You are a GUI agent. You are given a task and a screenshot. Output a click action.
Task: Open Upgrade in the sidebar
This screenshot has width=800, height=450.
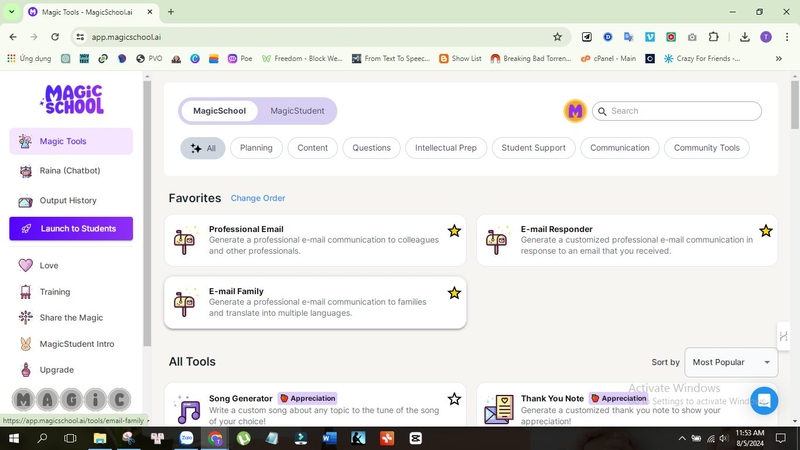pyautogui.click(x=71, y=370)
